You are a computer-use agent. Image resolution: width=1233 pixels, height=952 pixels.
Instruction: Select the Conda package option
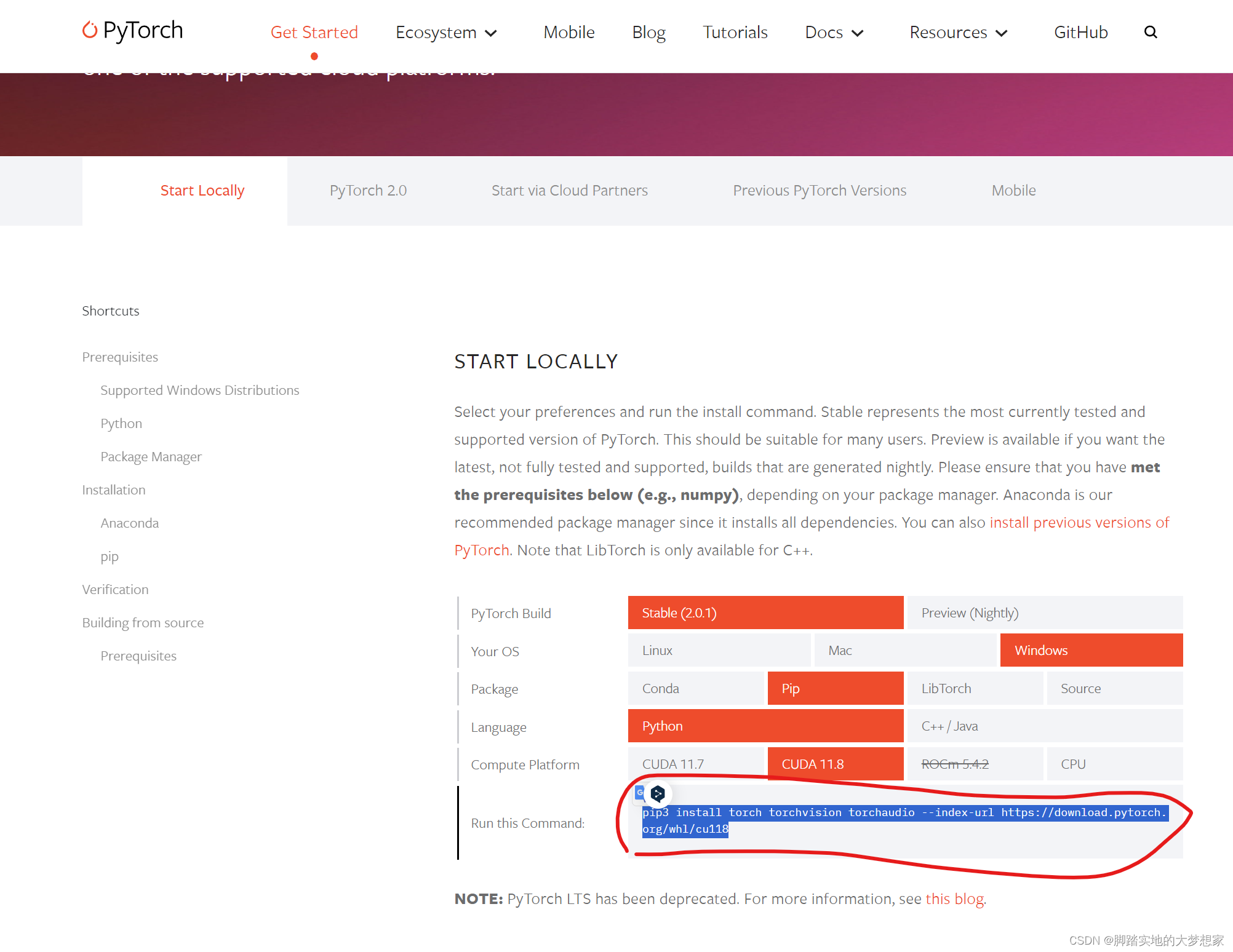[x=696, y=688]
